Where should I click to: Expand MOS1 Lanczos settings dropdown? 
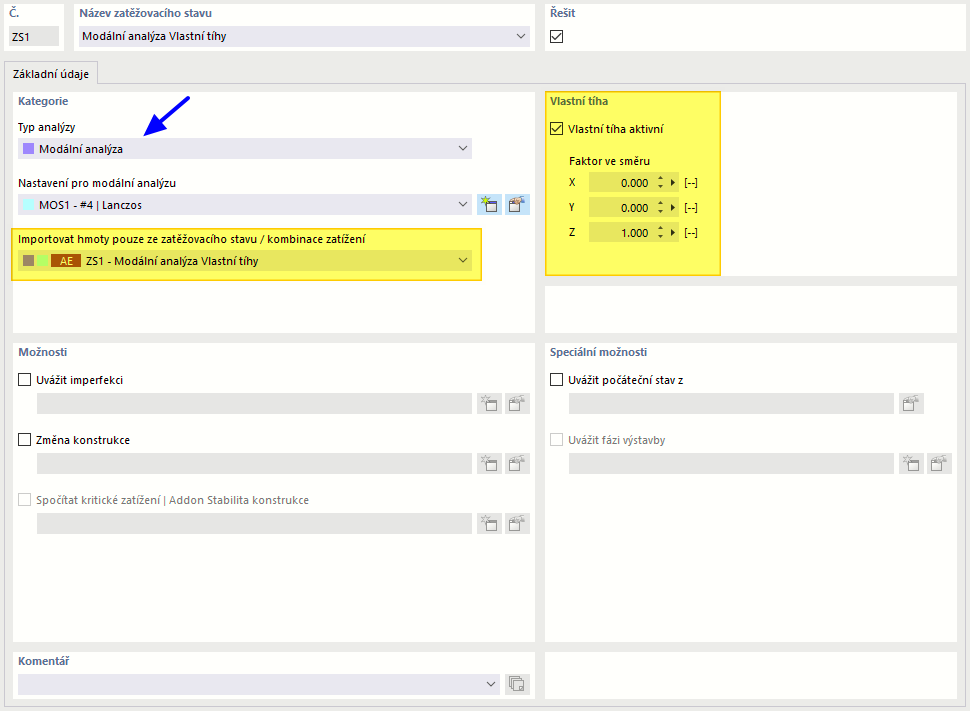(x=245, y=205)
